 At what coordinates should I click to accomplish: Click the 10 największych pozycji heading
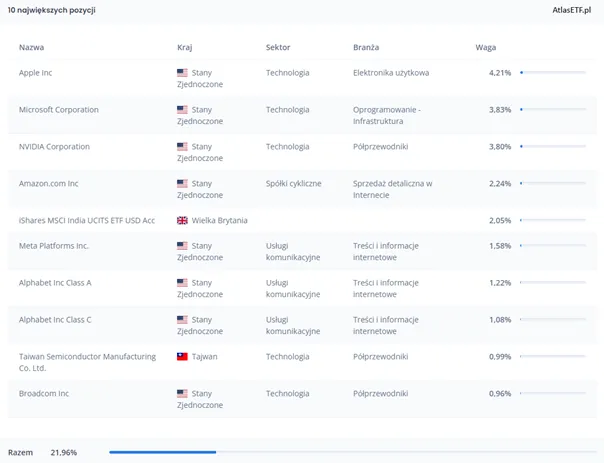pyautogui.click(x=51, y=10)
